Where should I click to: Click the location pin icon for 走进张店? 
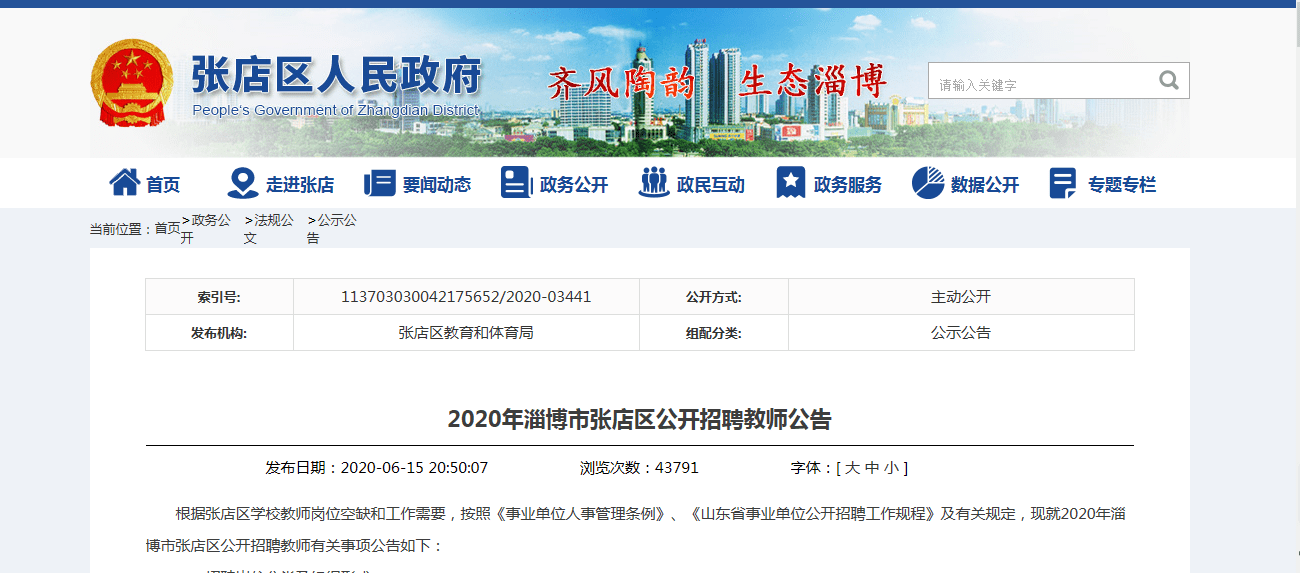242,183
